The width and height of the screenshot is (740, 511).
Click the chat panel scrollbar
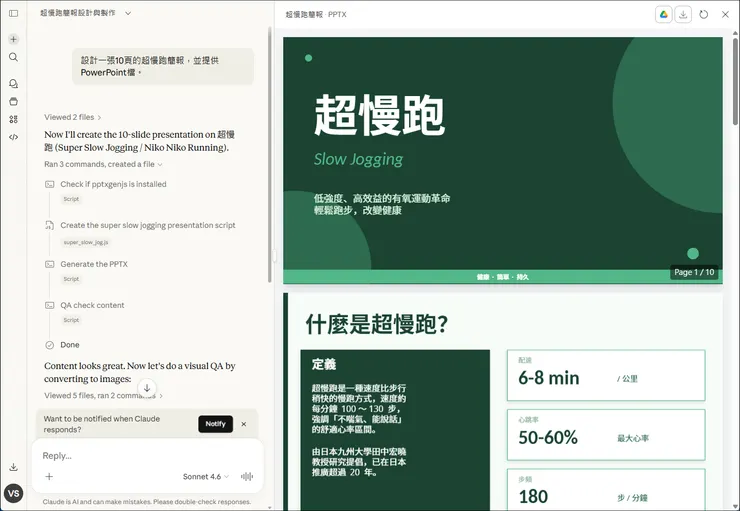pyautogui.click(x=269, y=155)
